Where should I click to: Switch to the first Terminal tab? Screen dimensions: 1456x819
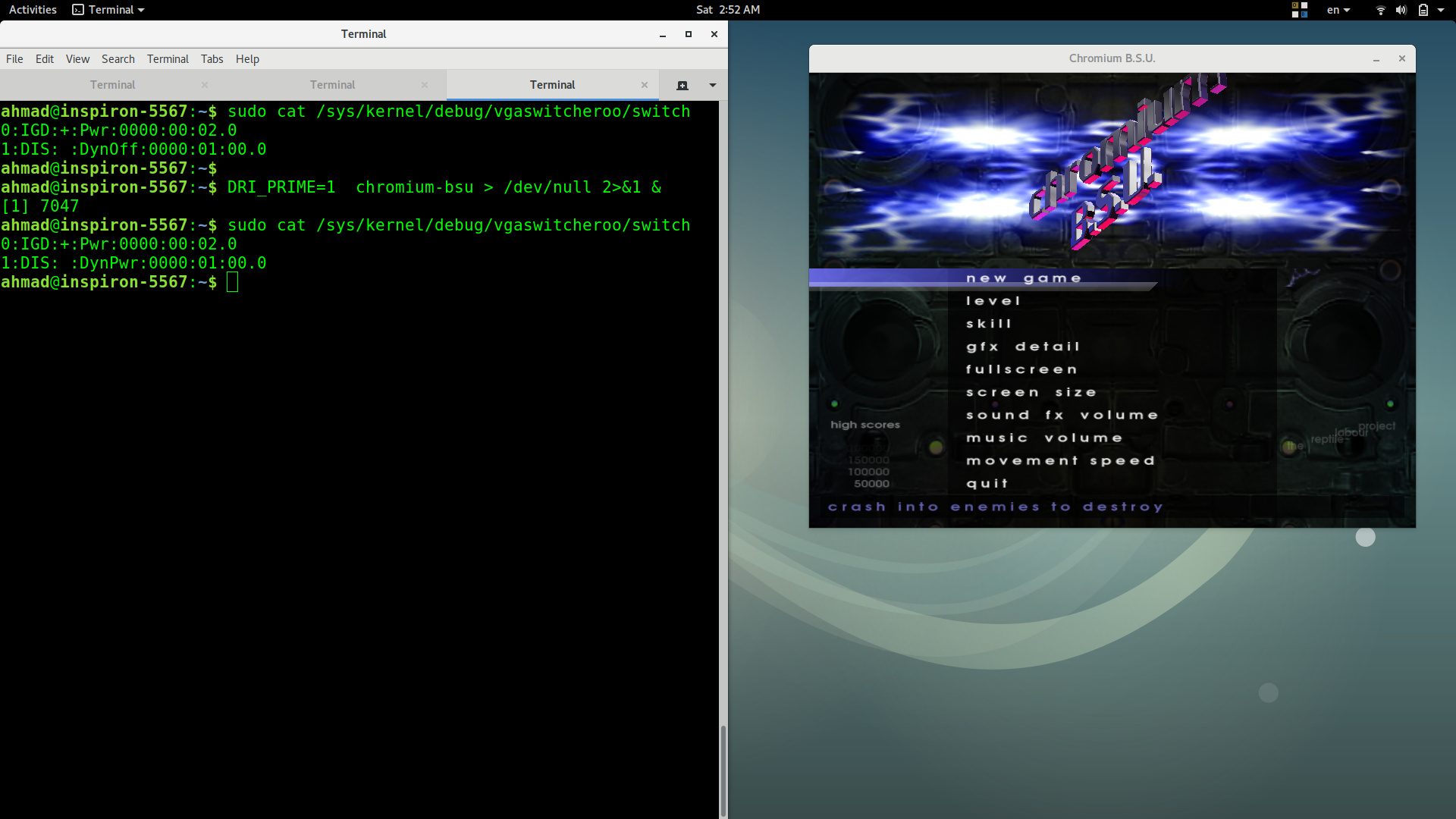click(112, 85)
